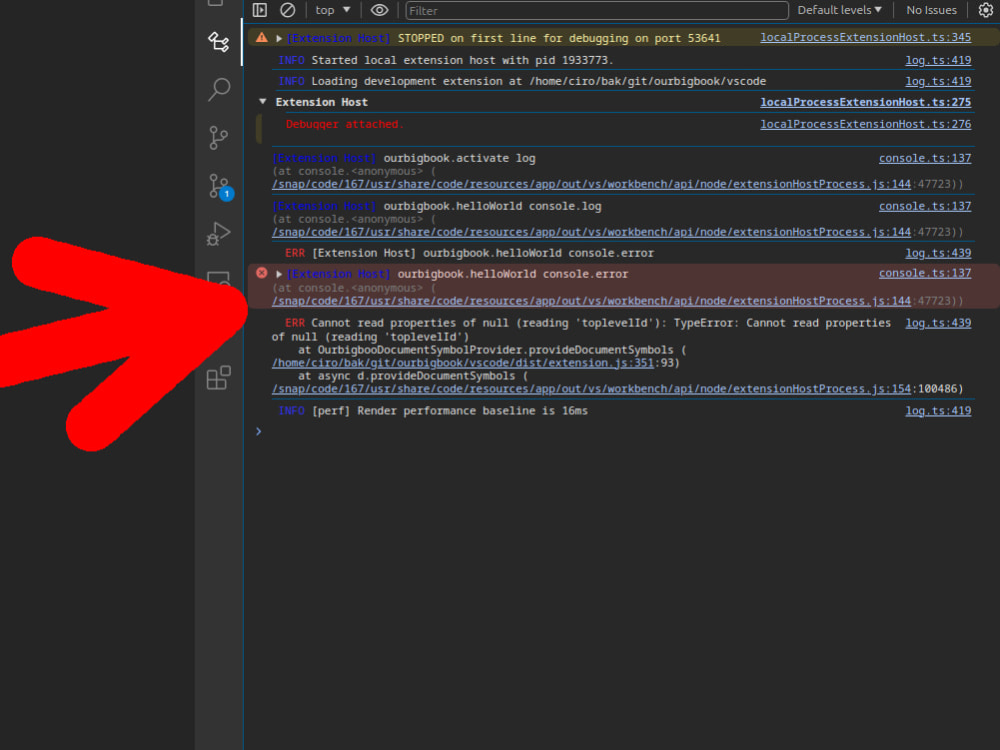Open localProcessExtensionHost.ts:276 link

click(x=865, y=124)
